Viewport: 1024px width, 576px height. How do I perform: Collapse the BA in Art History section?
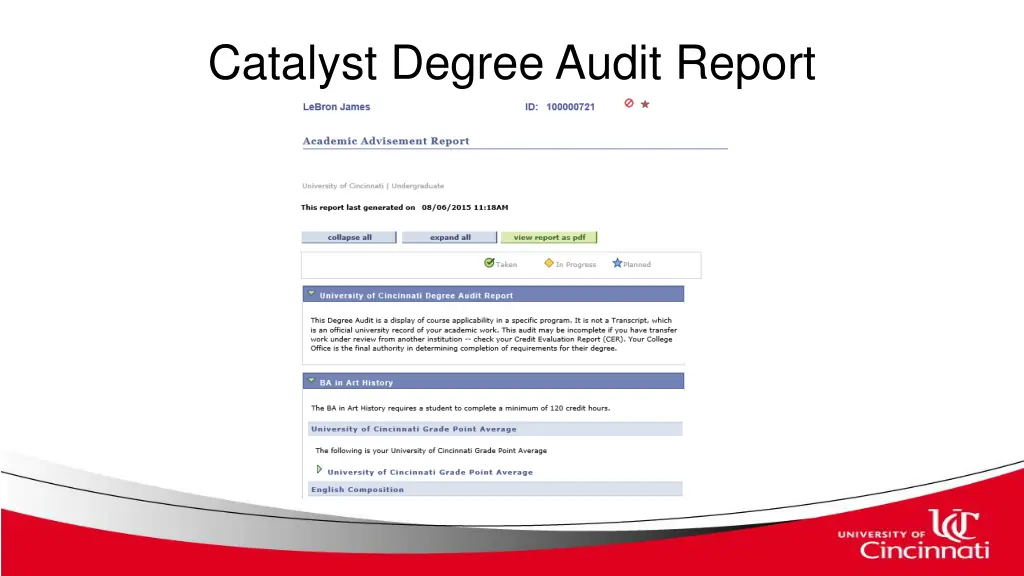[312, 381]
